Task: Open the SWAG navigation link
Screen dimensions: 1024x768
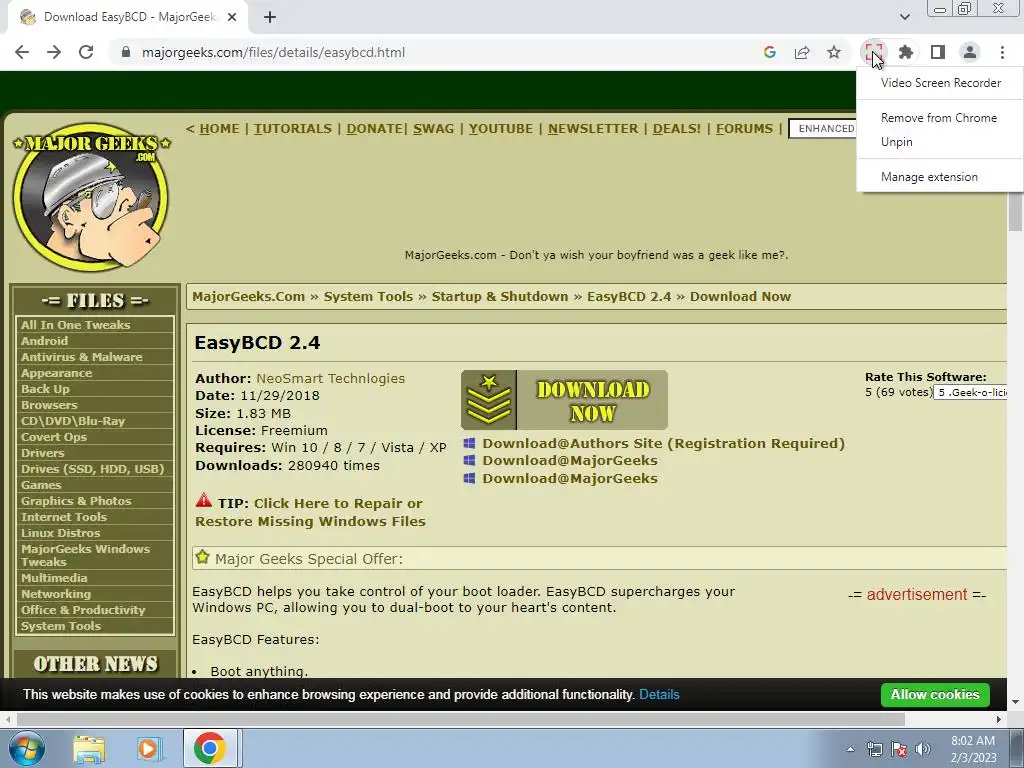Action: coord(433,129)
